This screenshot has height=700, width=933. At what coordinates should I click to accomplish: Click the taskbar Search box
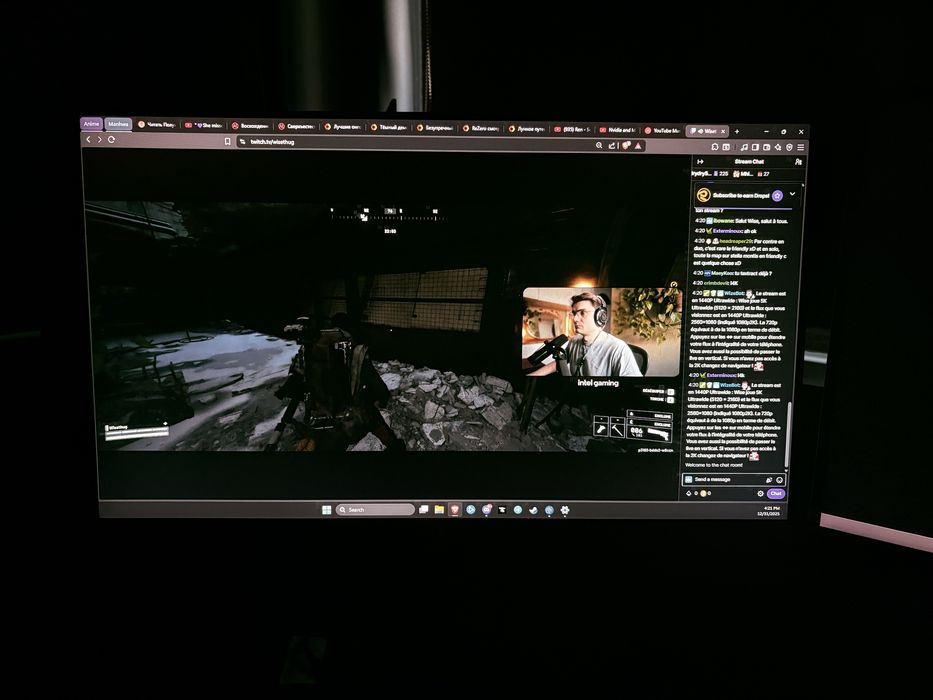coord(375,510)
